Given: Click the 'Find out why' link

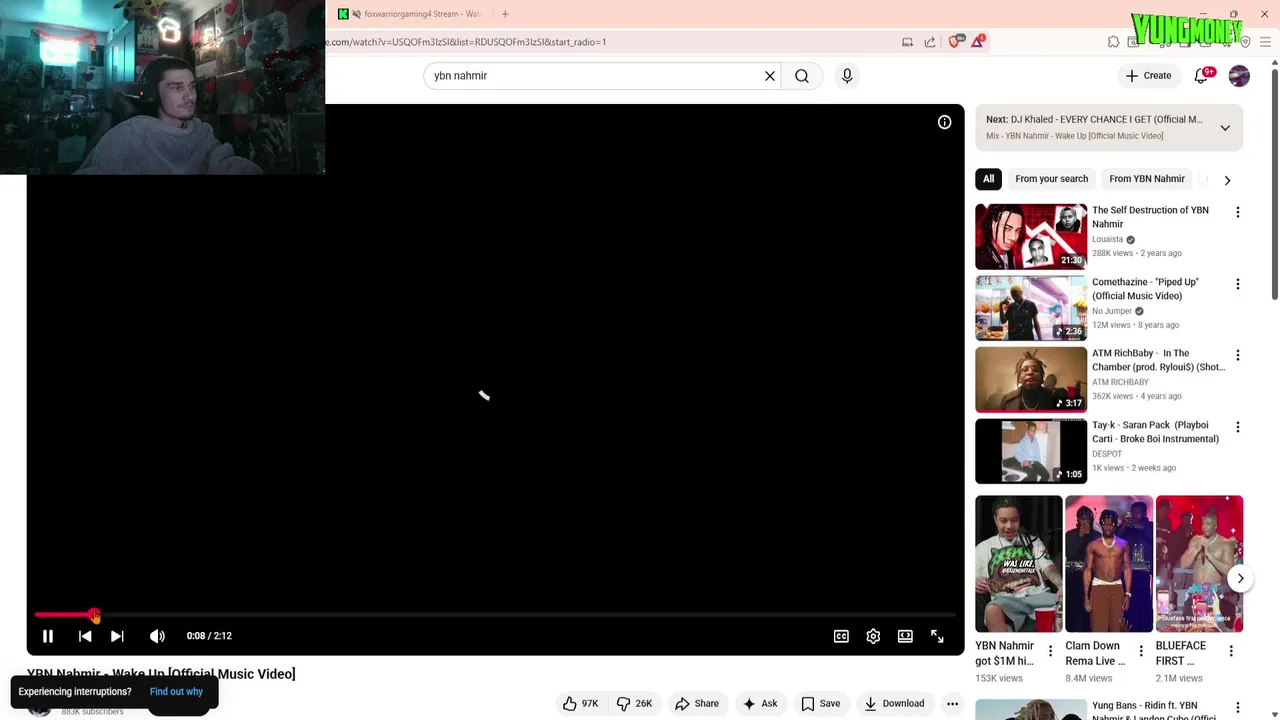Looking at the screenshot, I should pyautogui.click(x=176, y=692).
